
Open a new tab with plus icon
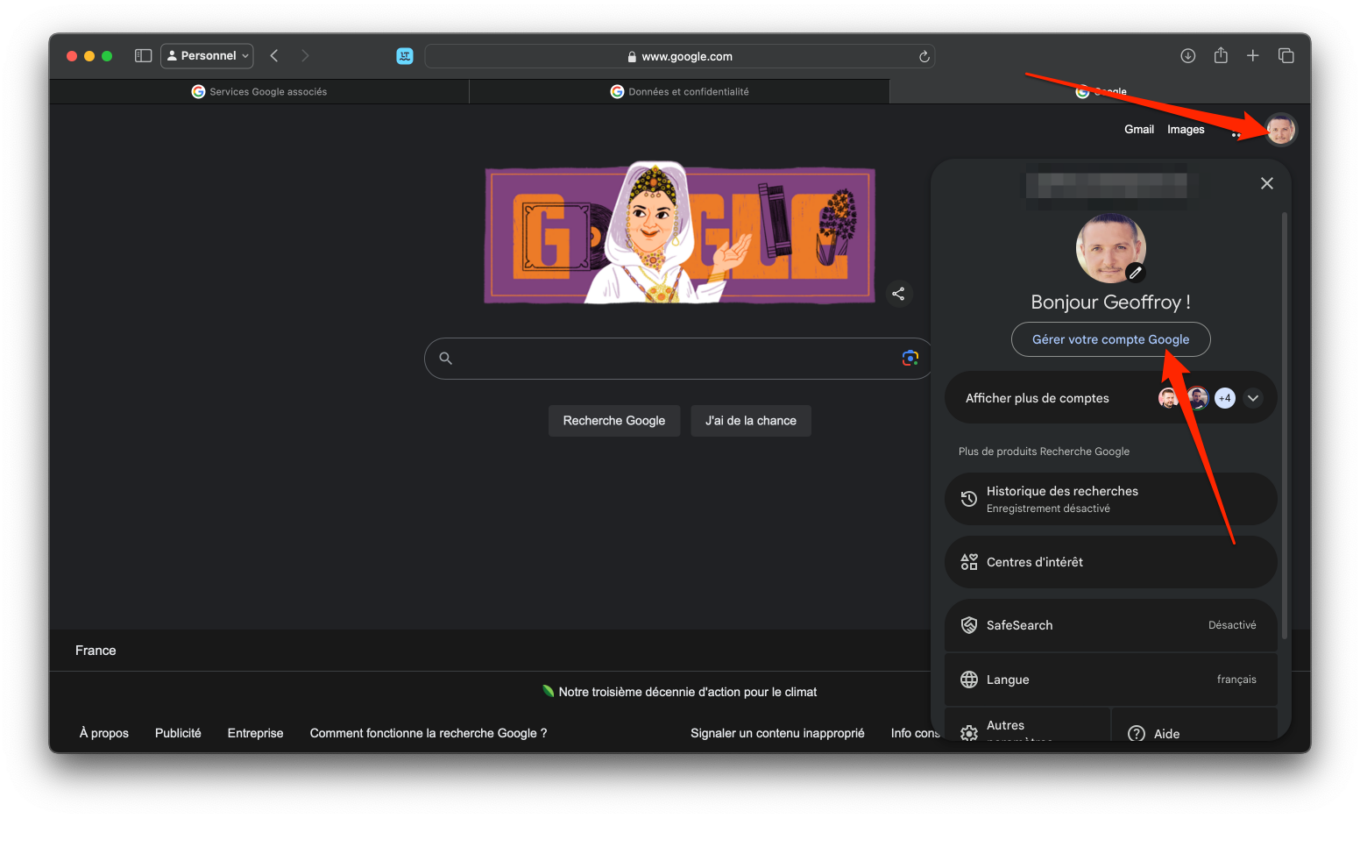point(1253,56)
